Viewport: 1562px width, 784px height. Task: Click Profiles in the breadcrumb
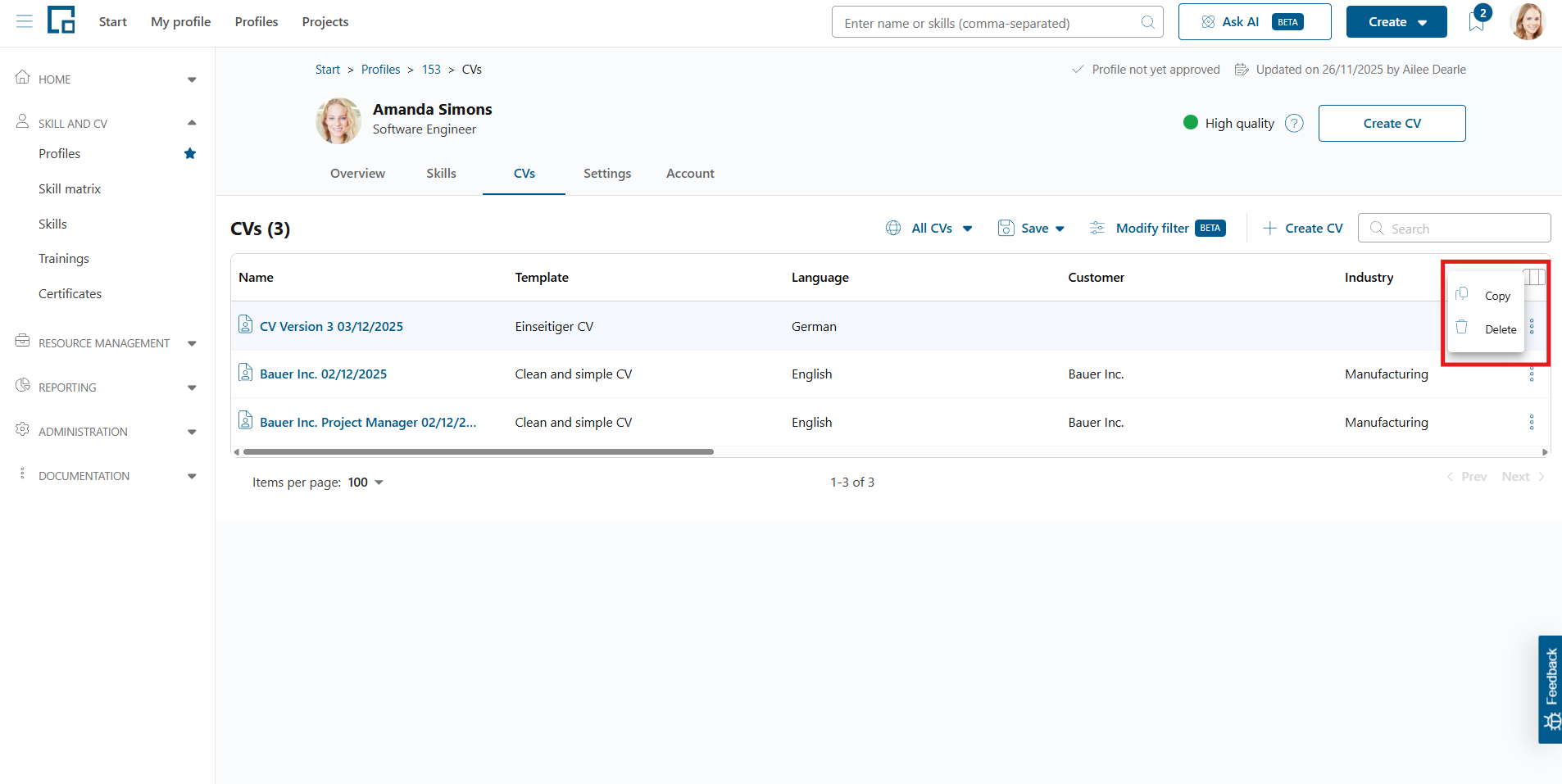pos(380,70)
